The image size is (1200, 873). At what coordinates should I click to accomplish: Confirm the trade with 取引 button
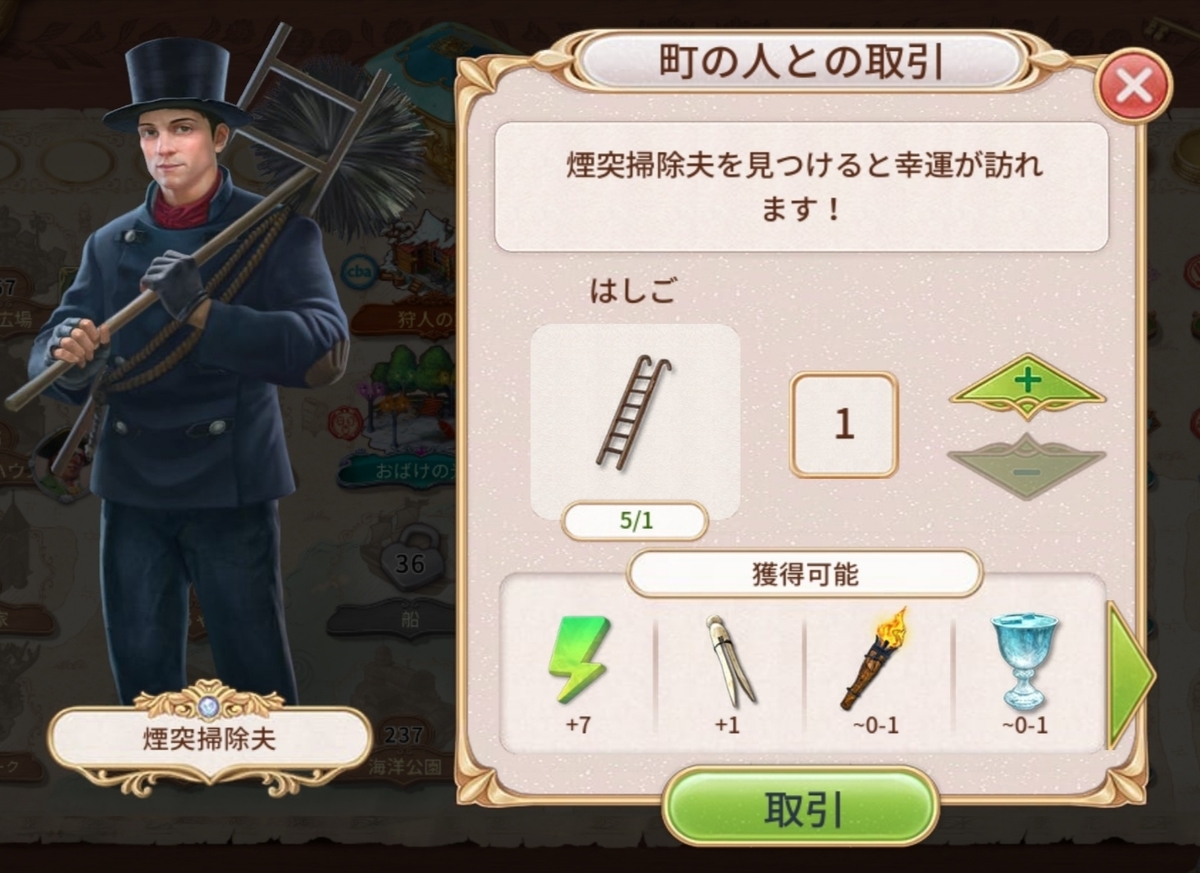(x=800, y=808)
